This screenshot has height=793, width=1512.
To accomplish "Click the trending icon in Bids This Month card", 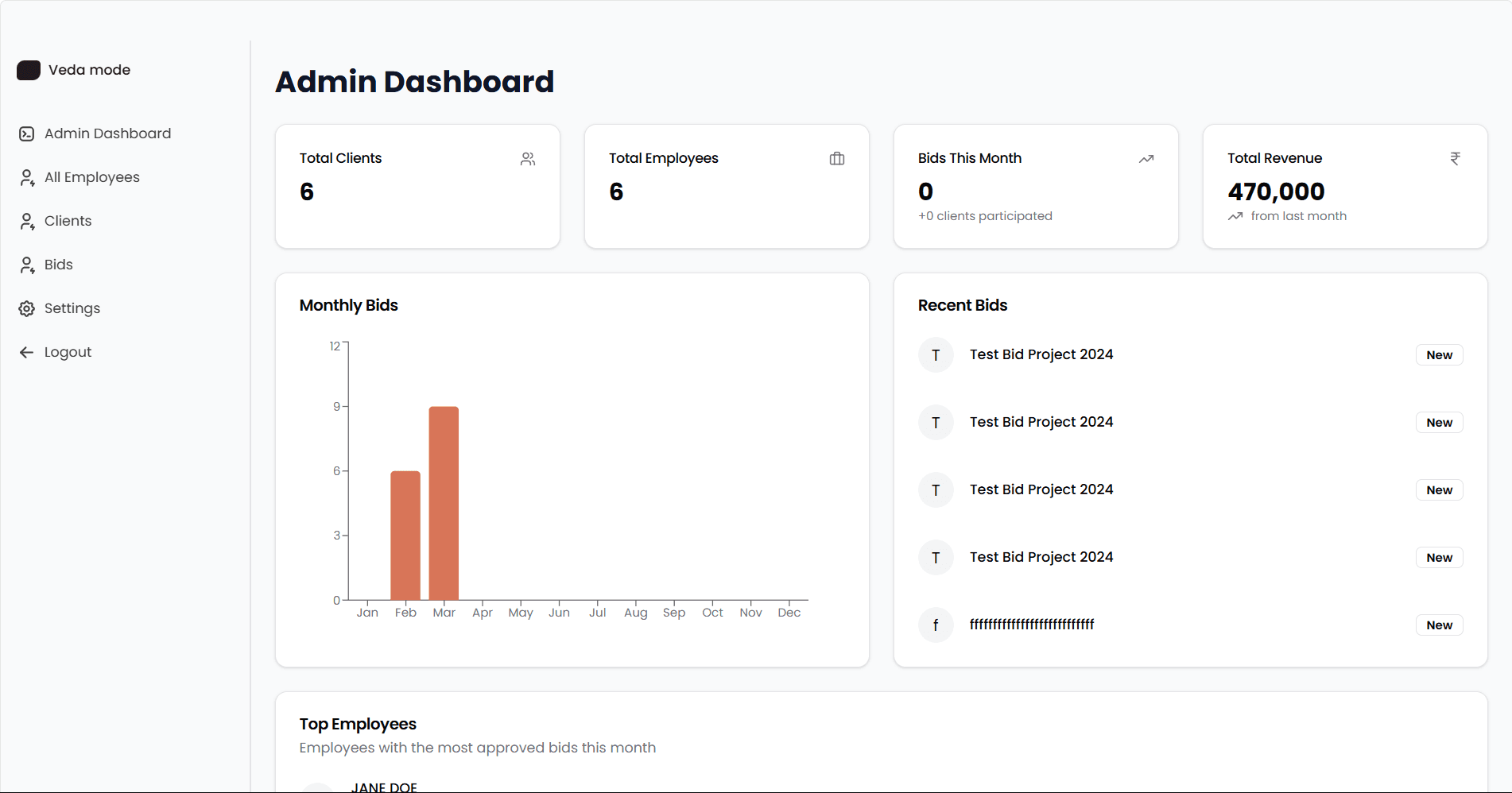I will click(x=1146, y=159).
